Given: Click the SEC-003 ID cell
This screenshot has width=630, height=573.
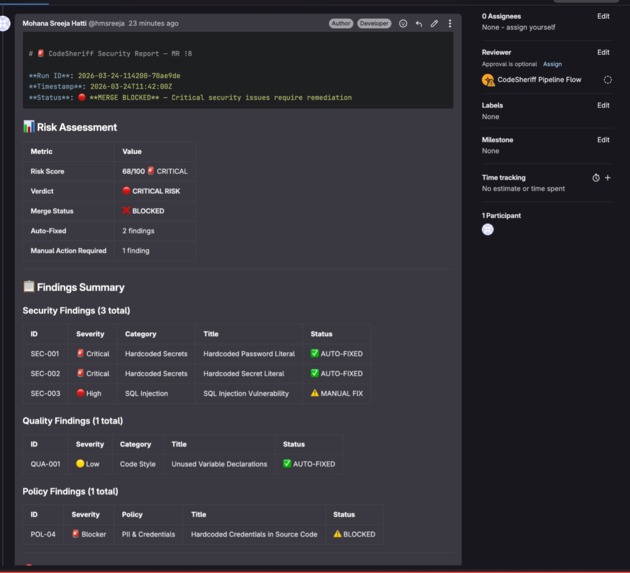Looking at the screenshot, I should point(45,393).
